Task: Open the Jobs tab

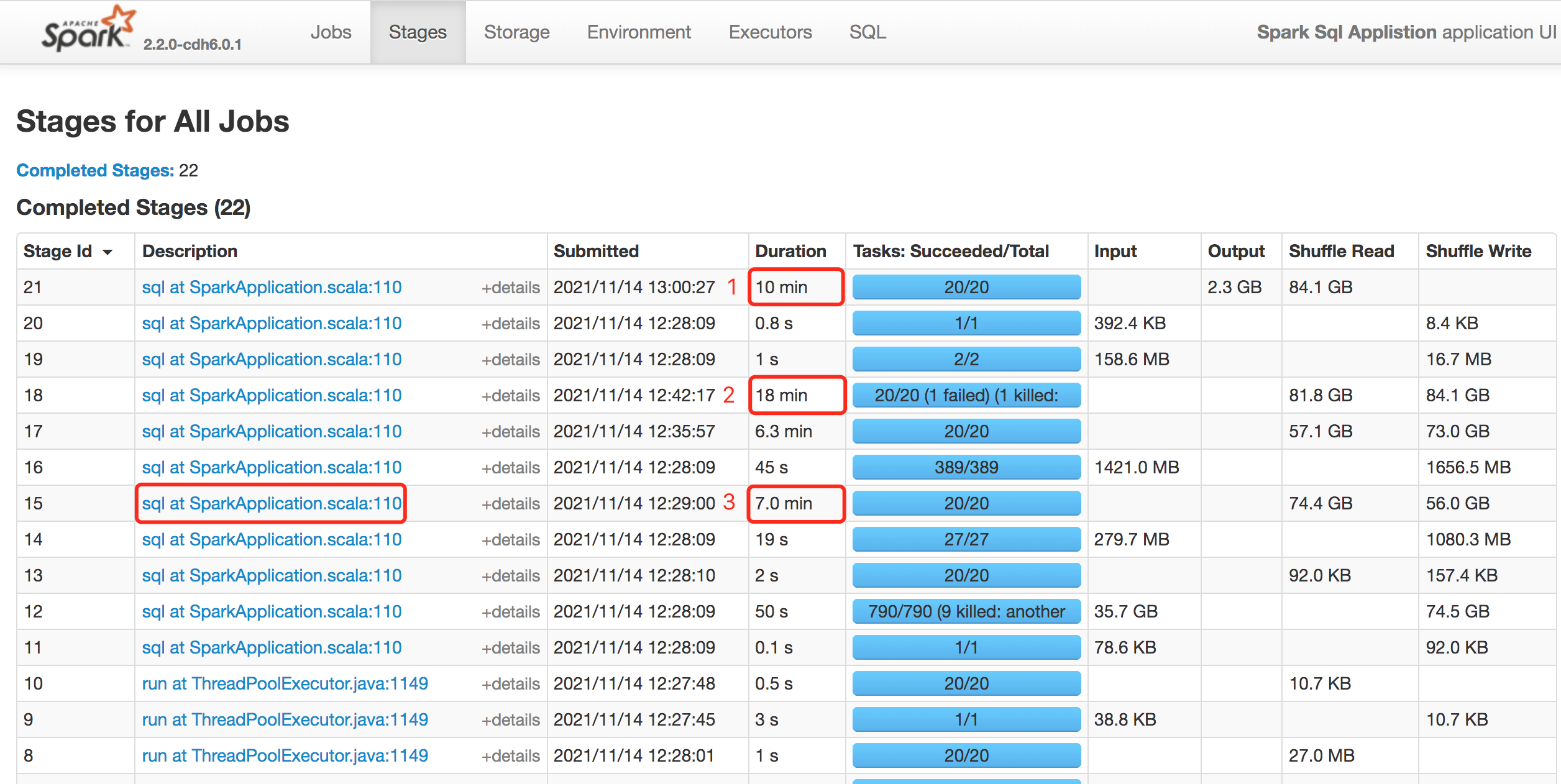Action: tap(331, 32)
